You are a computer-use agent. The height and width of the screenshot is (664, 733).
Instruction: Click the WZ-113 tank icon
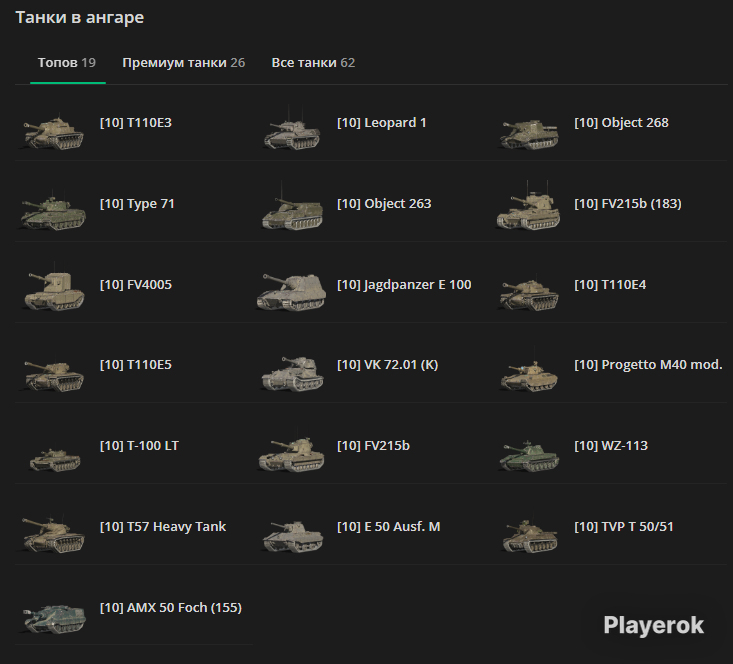529,456
